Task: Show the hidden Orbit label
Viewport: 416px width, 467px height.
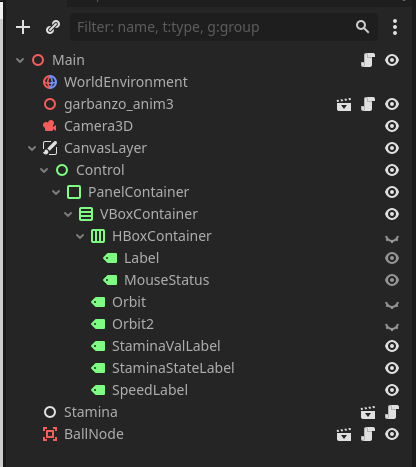Action: coord(392,304)
